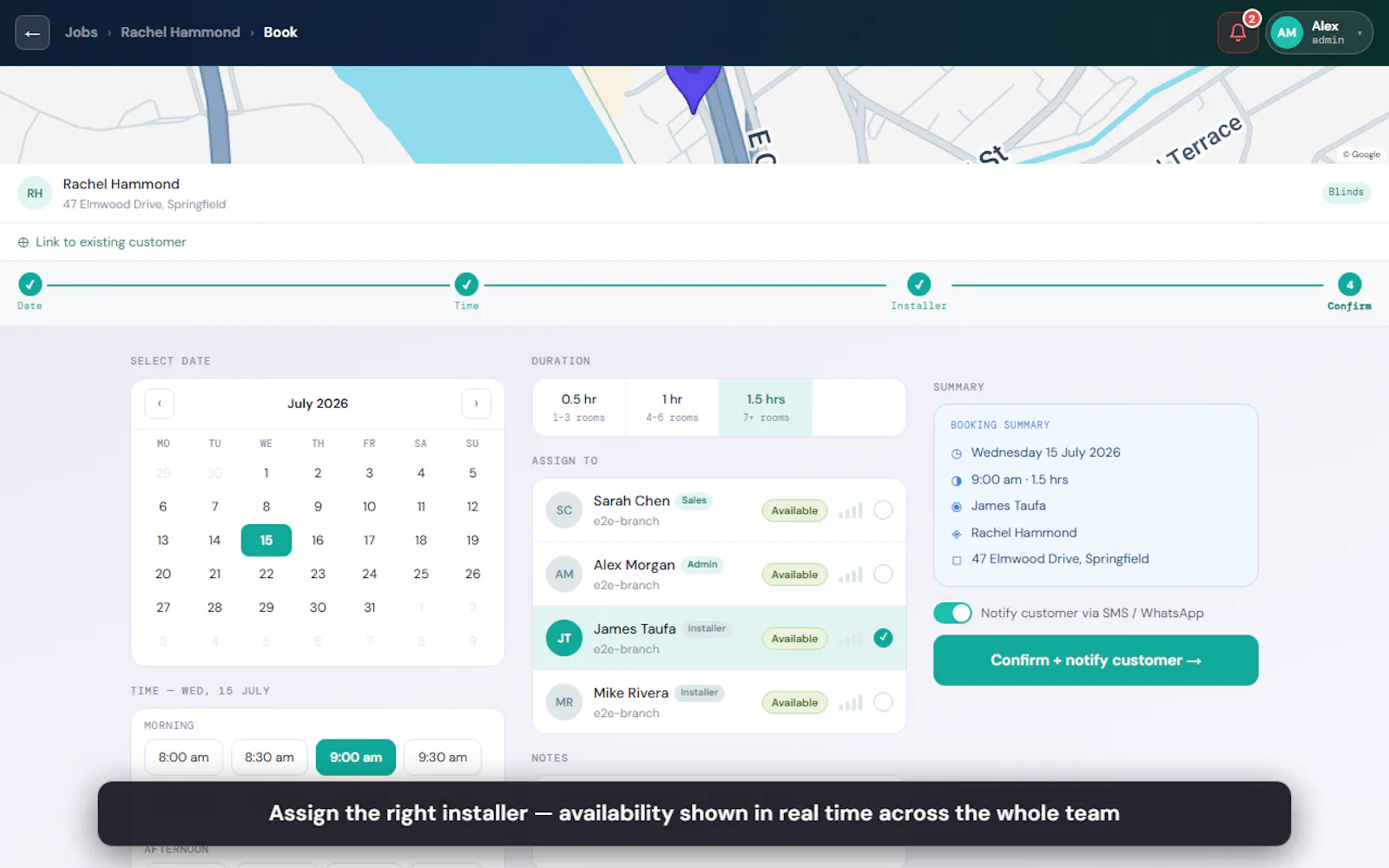Click the address icon in summary

[x=957, y=560]
